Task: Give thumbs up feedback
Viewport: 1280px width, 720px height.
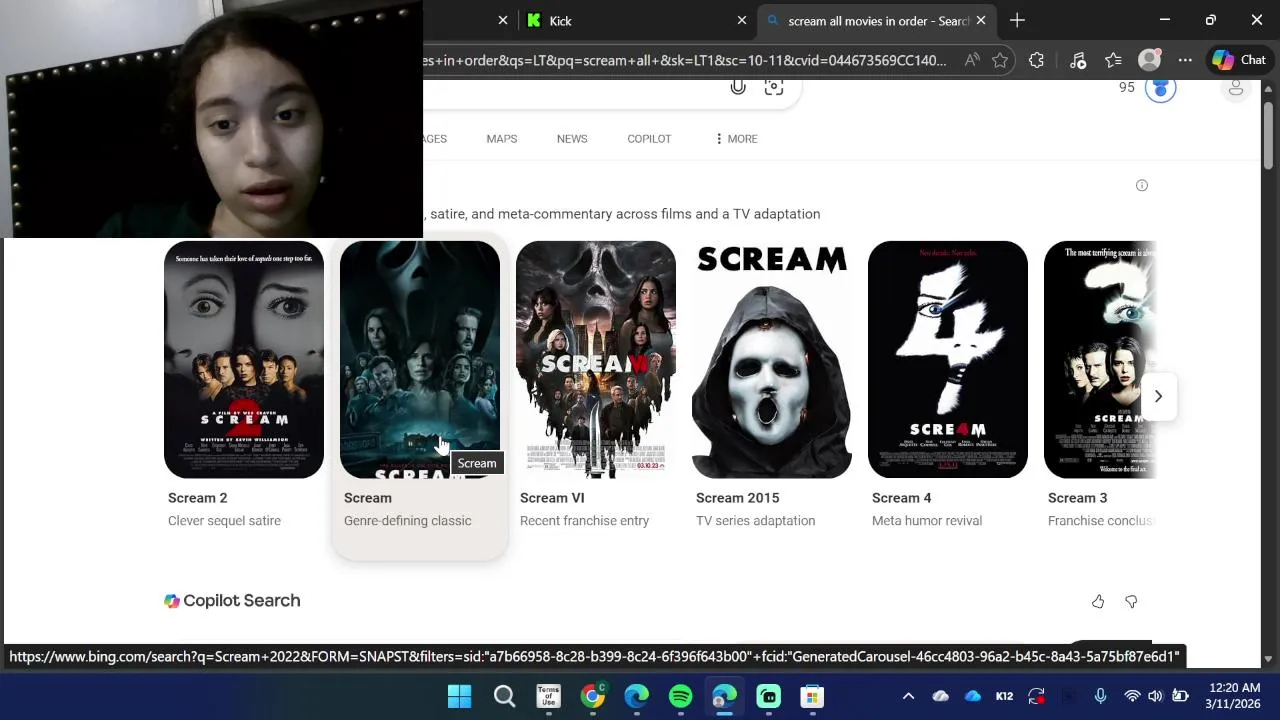Action: point(1098,601)
